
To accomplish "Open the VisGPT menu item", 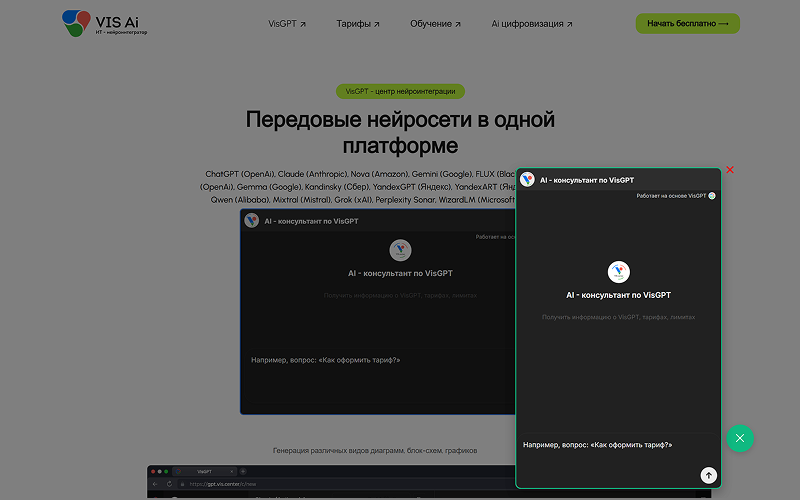I will (287, 23).
